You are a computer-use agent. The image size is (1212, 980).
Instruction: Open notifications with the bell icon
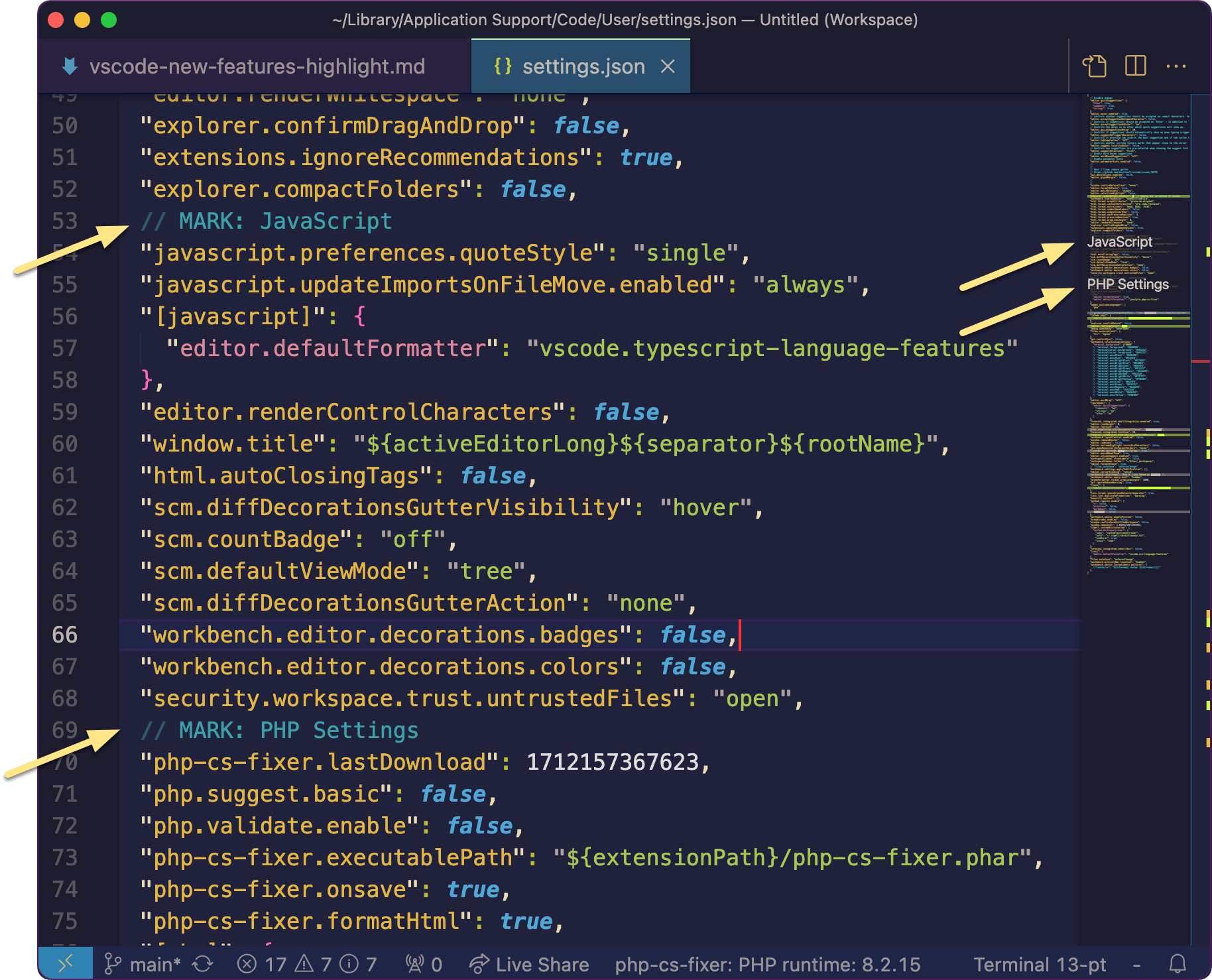pyautogui.click(x=1178, y=964)
